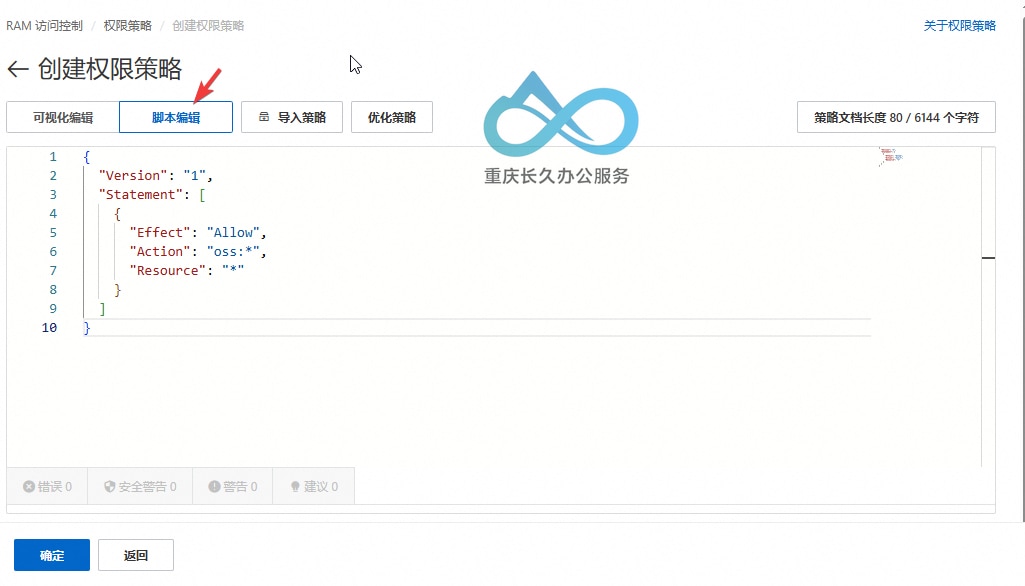Open the 优化策略 button

(x=392, y=117)
